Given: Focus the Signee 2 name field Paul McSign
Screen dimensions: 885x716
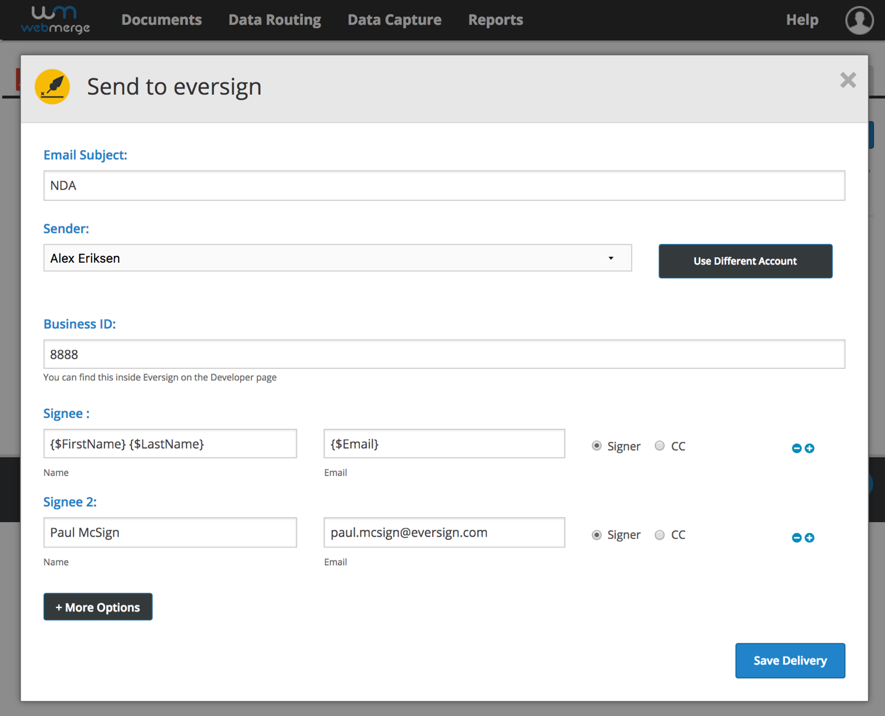Looking at the screenshot, I should tap(170, 533).
